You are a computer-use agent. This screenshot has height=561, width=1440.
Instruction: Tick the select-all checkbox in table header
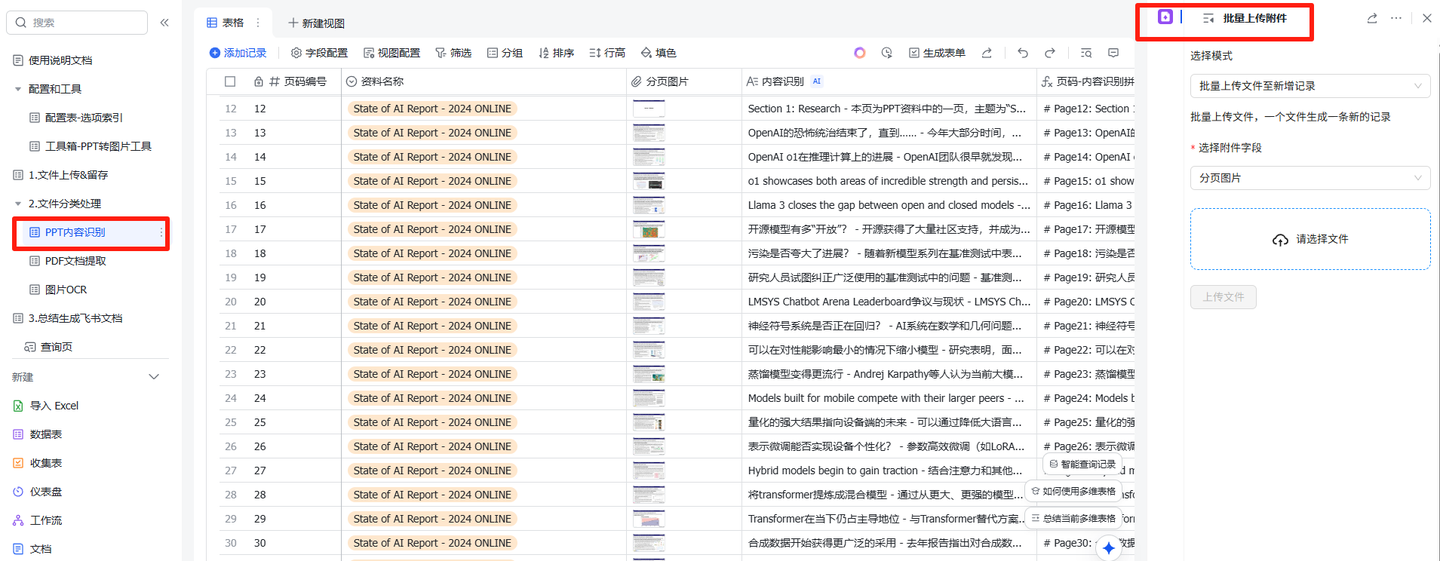pyautogui.click(x=230, y=82)
